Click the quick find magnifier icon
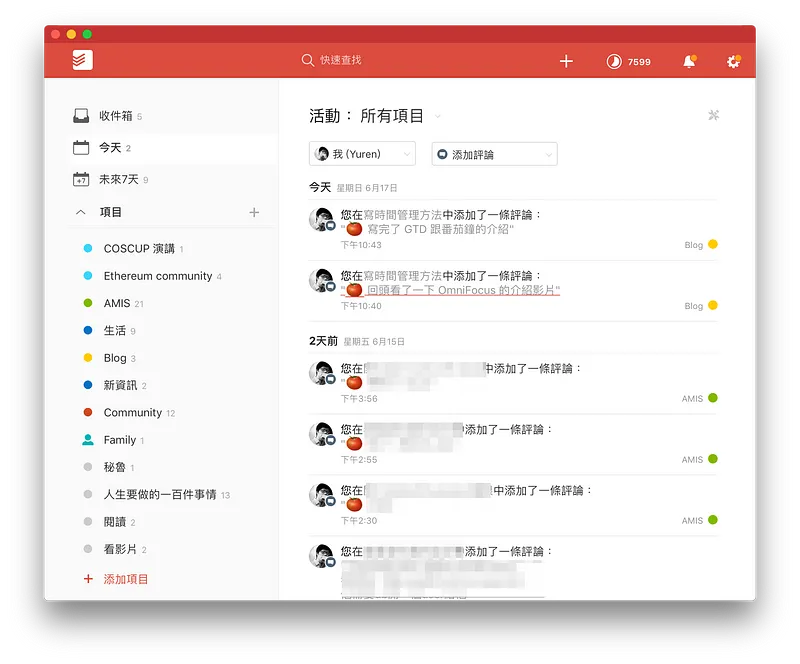This screenshot has width=800, height=664. (308, 60)
